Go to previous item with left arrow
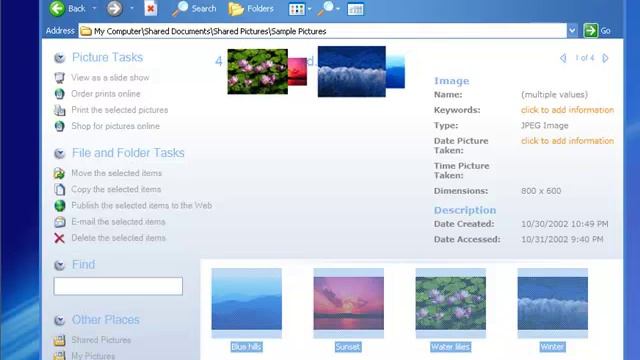 pyautogui.click(x=563, y=58)
